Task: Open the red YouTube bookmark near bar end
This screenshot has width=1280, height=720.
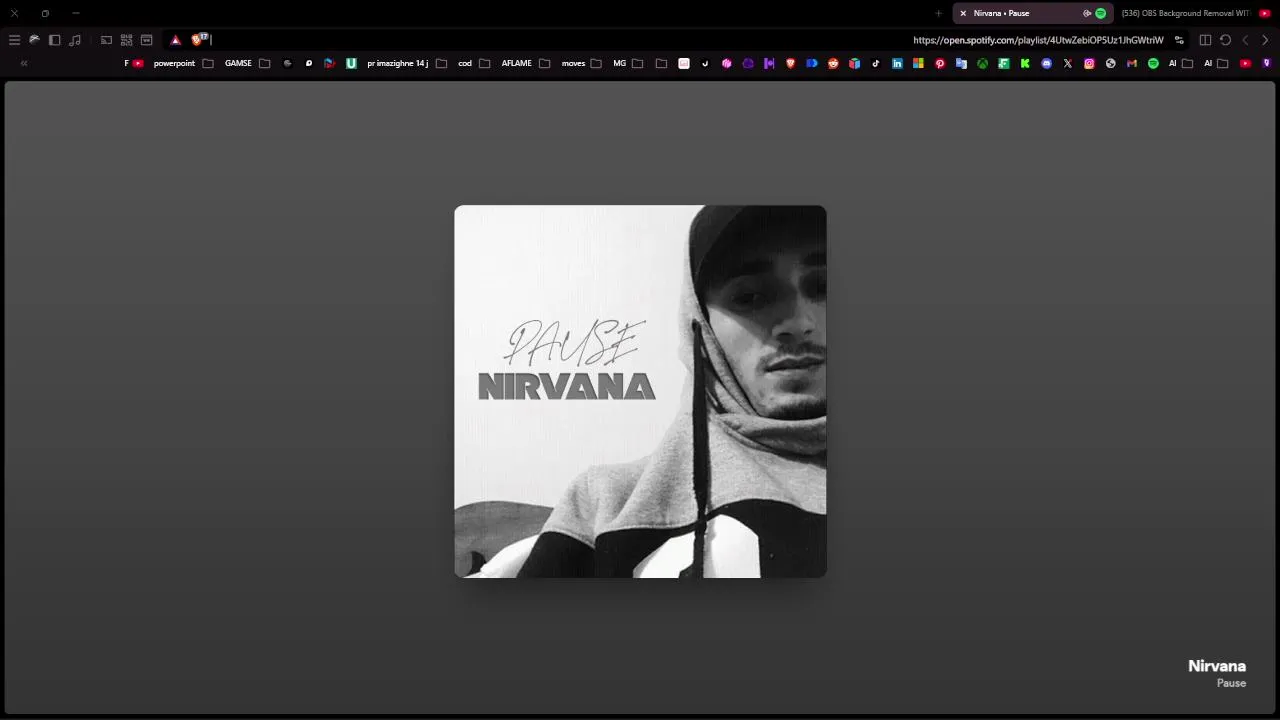Action: coord(1245,63)
